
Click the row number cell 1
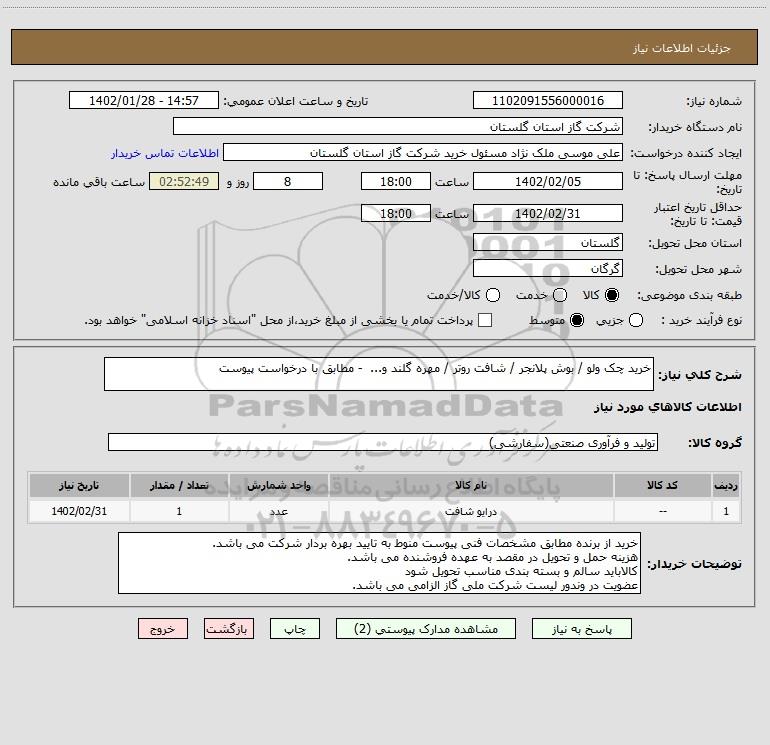click(x=726, y=511)
